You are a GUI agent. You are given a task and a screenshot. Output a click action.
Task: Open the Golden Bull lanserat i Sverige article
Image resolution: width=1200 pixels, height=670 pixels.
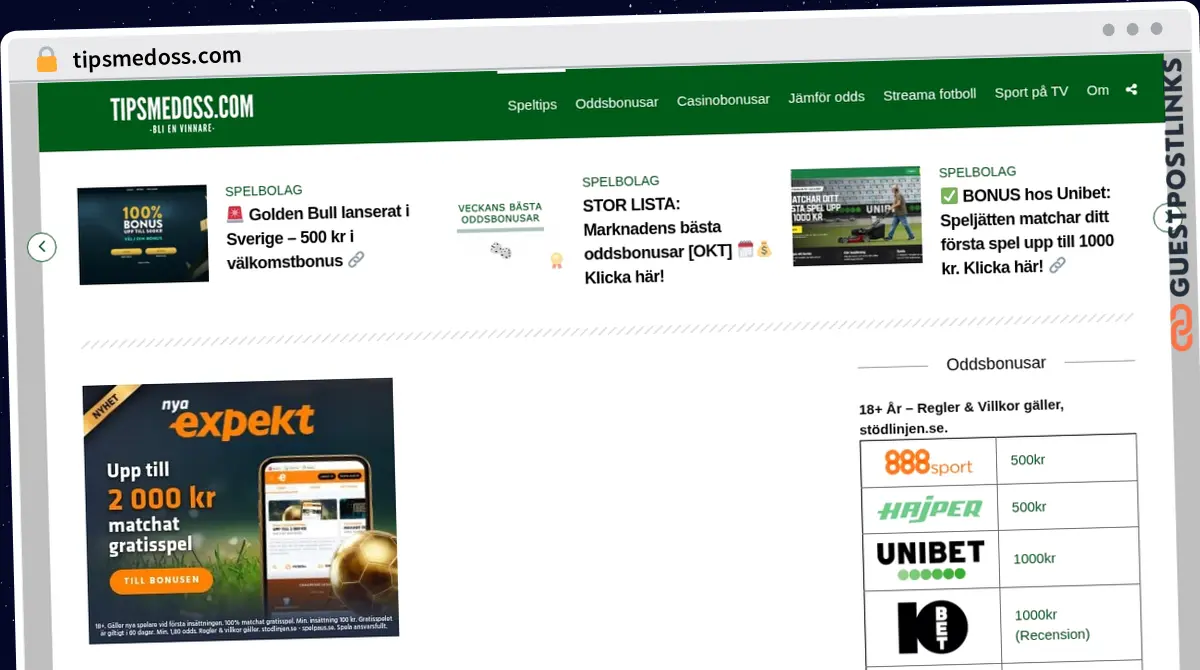coord(318,236)
